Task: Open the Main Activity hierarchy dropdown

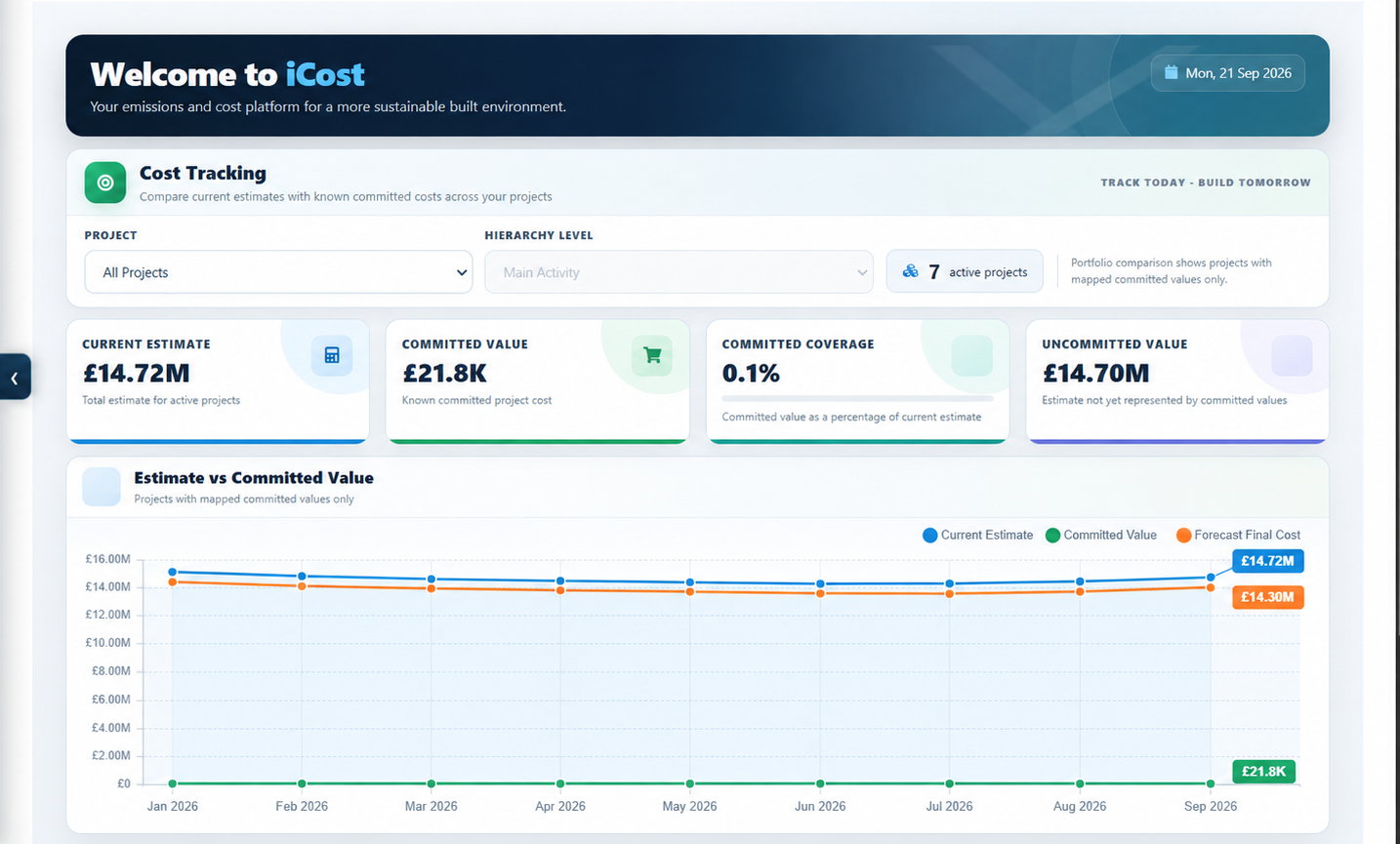Action: tap(679, 272)
